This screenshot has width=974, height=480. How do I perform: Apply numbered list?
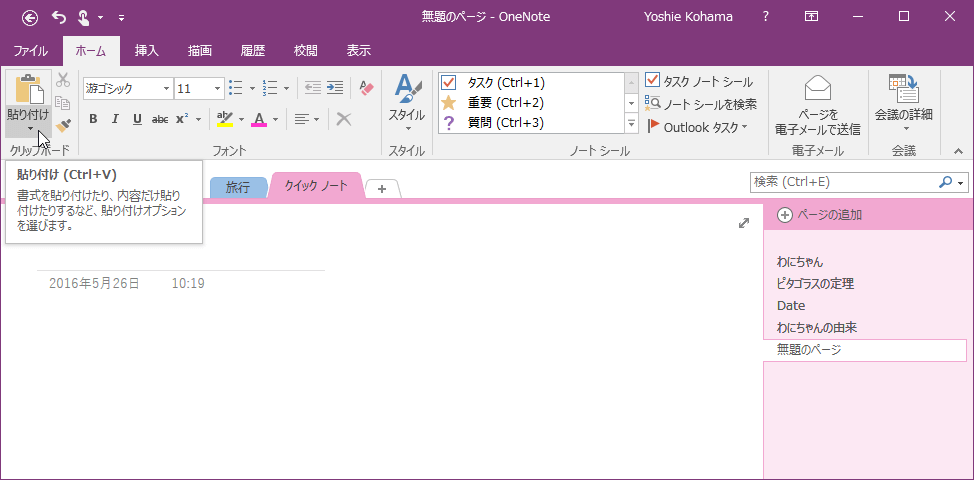tap(270, 88)
